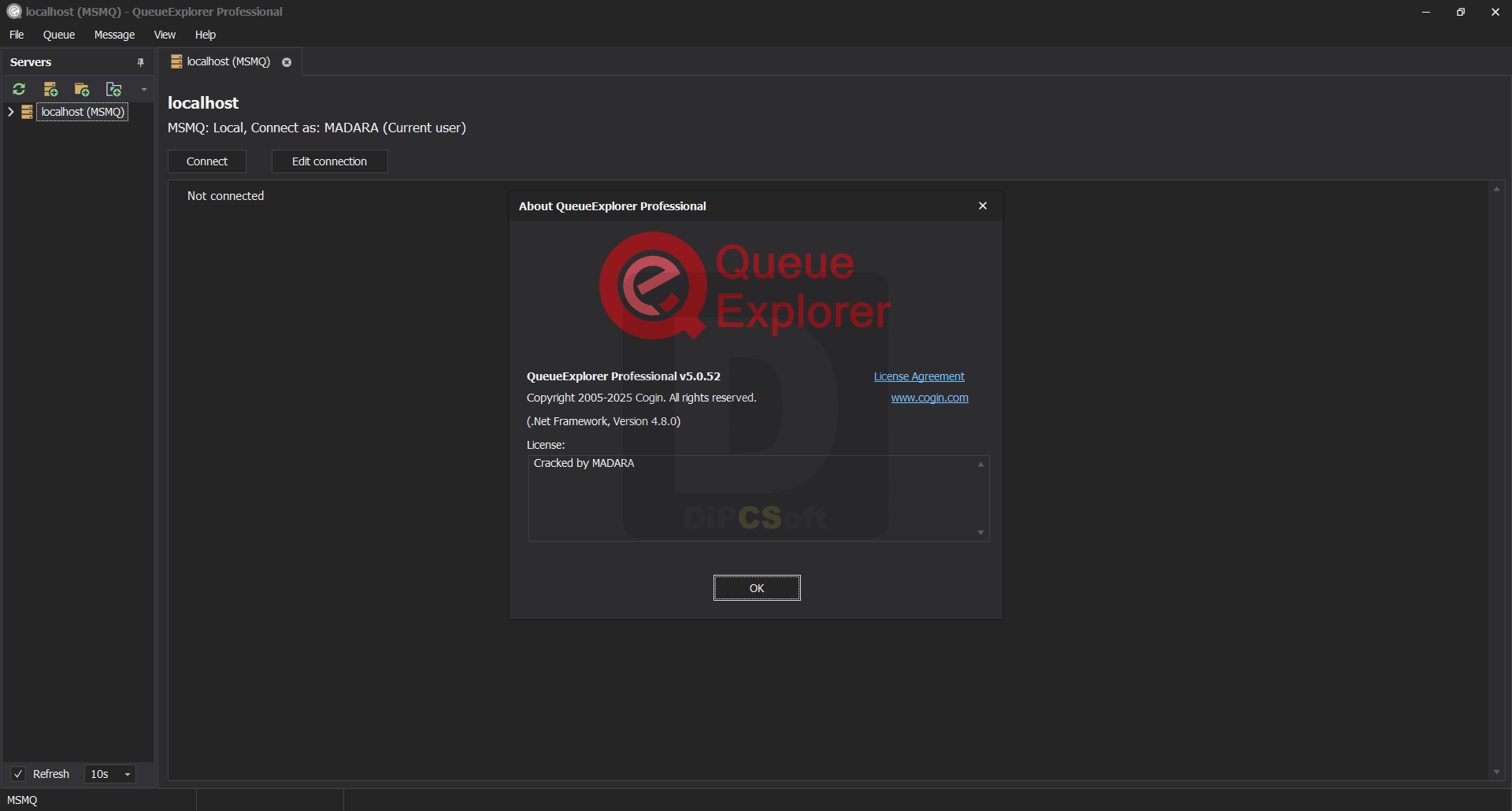Screen dimensions: 1512x811
Task: Click the add folder icon
Action: click(x=82, y=89)
